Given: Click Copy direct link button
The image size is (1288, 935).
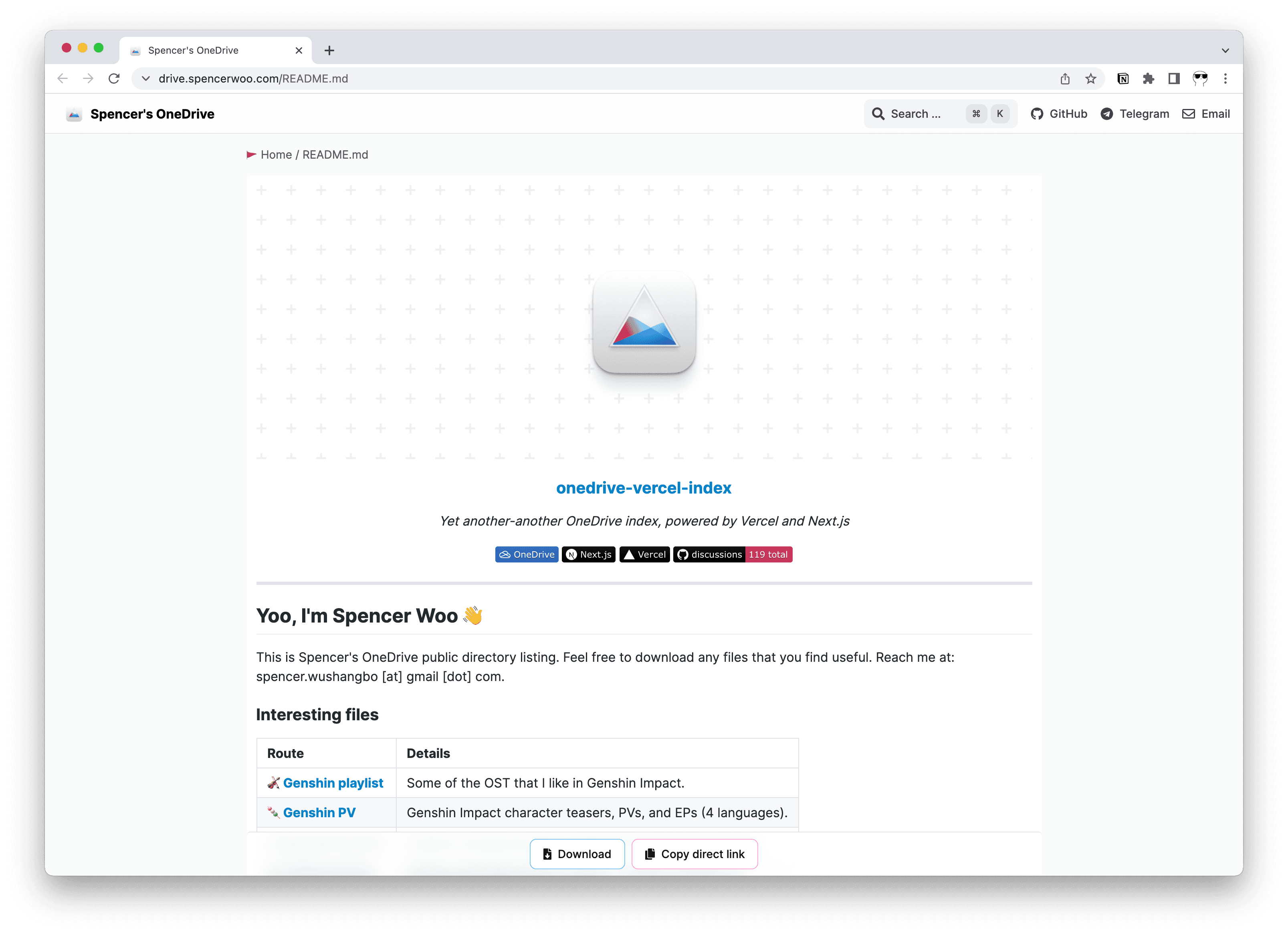Looking at the screenshot, I should click(x=695, y=854).
